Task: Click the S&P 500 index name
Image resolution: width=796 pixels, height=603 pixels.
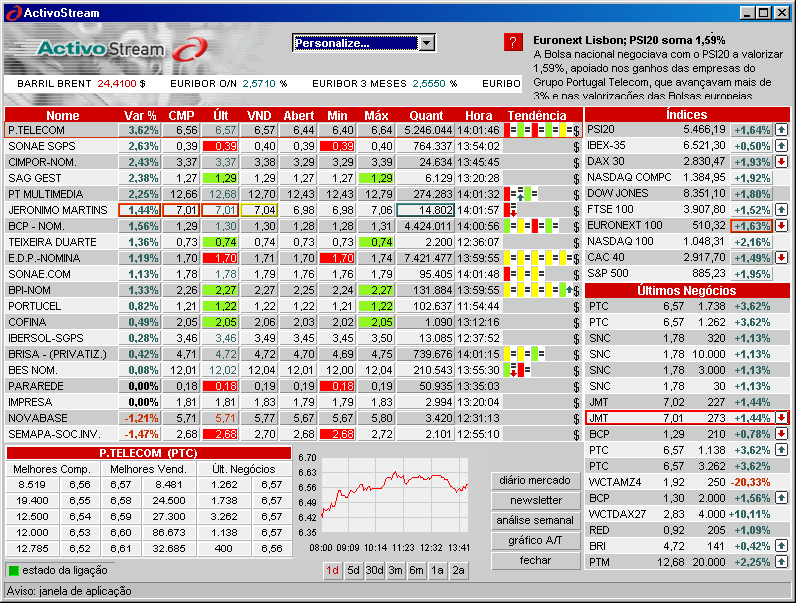Action: [608, 274]
